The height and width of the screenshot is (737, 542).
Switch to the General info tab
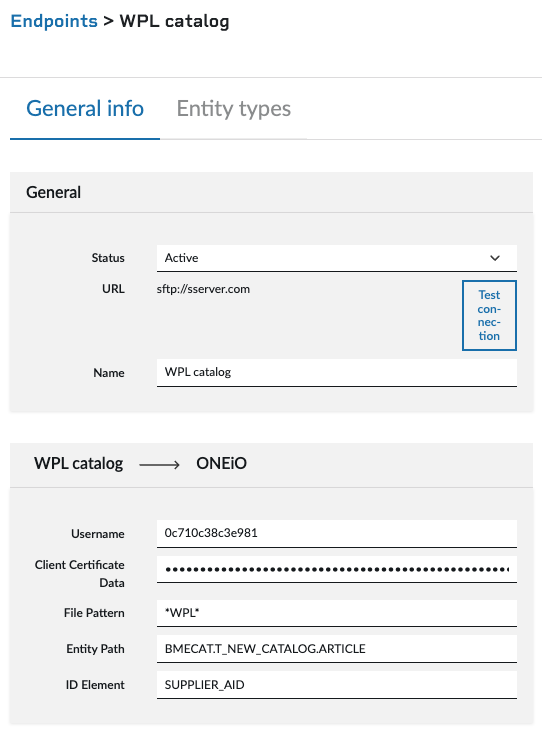[x=85, y=109]
